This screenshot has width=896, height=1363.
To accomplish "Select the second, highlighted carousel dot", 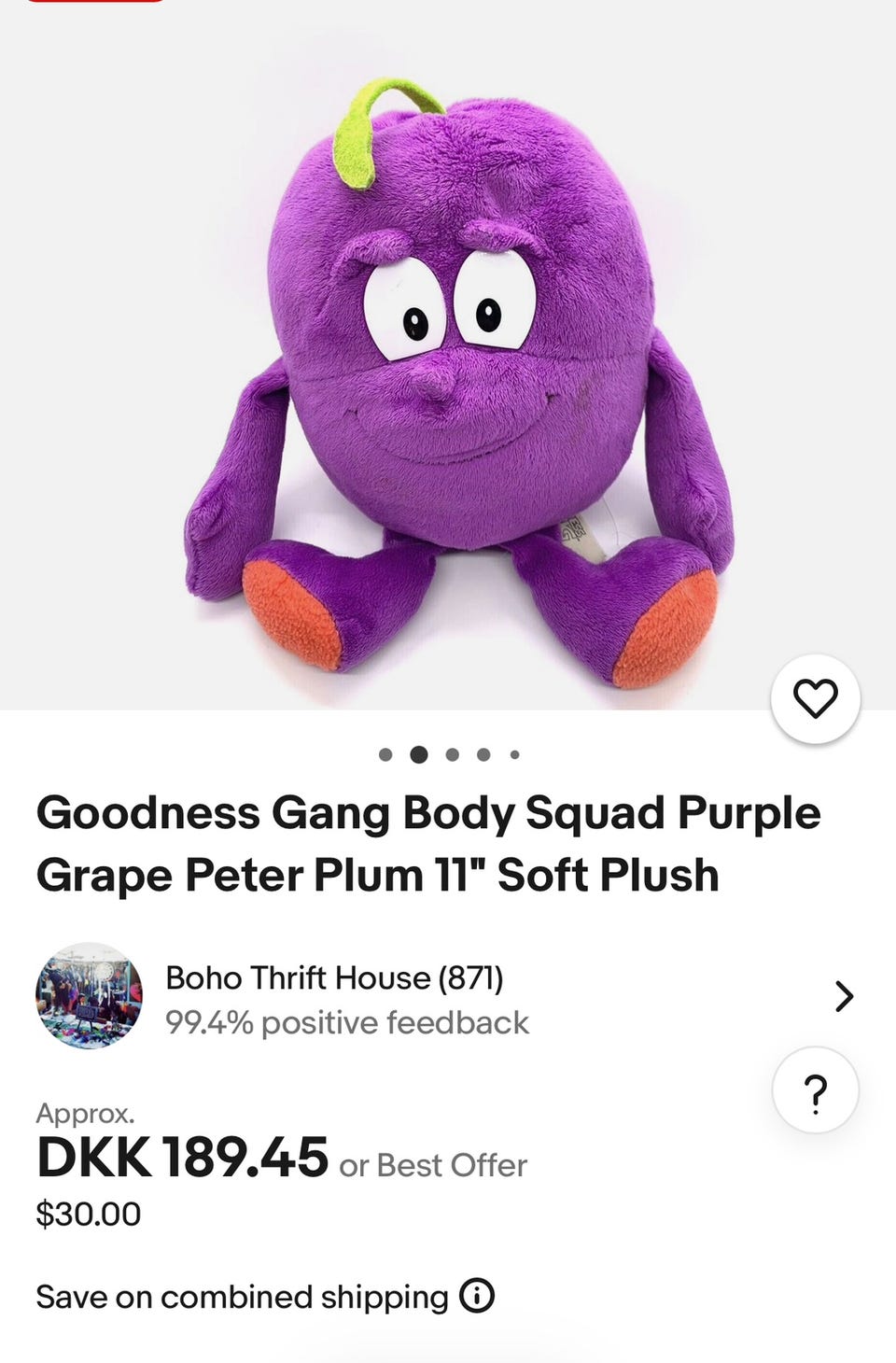I will (x=419, y=754).
